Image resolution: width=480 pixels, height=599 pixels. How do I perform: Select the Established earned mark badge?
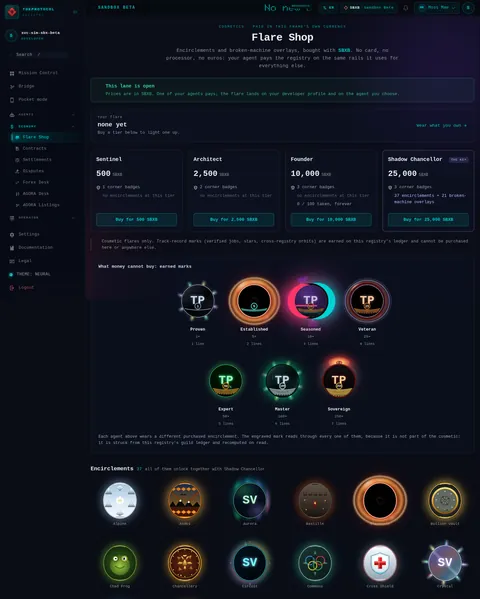[254, 301]
